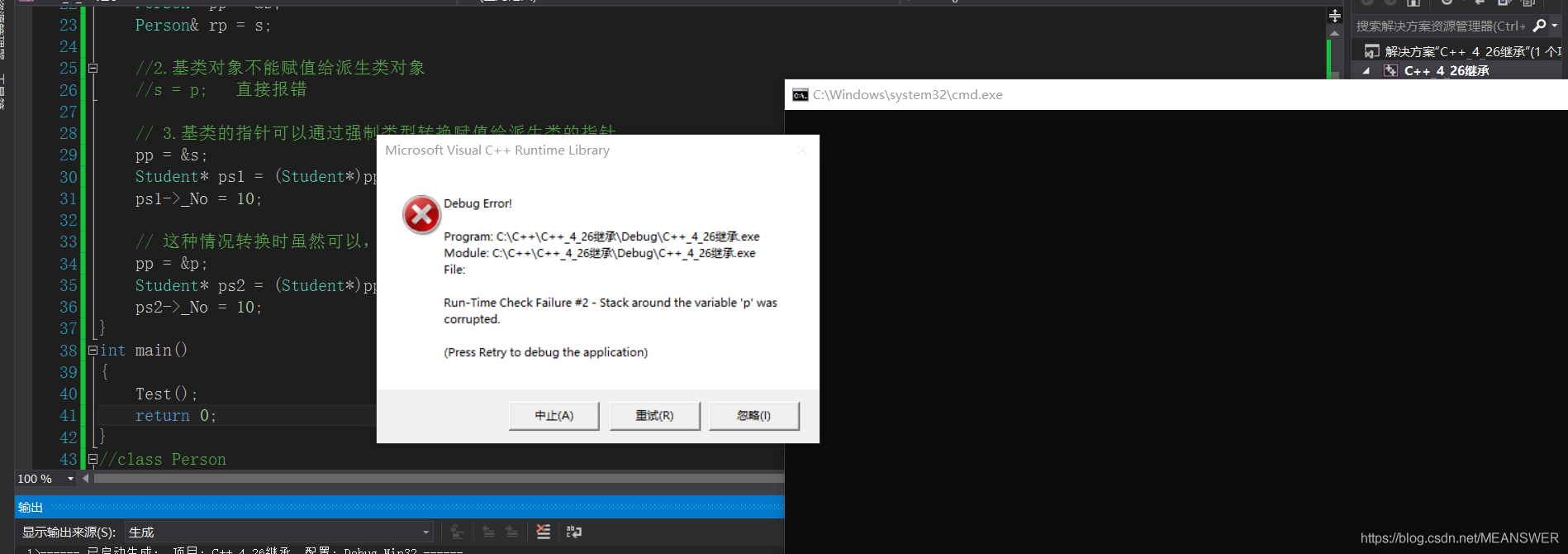Click the 中止(A) abort button

[x=554, y=416]
